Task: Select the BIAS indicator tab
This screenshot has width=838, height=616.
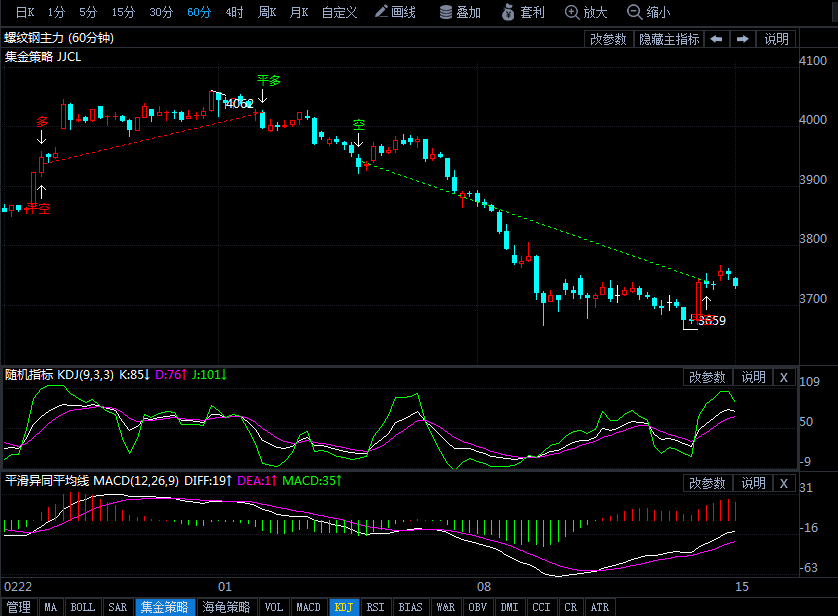Action: 410,607
